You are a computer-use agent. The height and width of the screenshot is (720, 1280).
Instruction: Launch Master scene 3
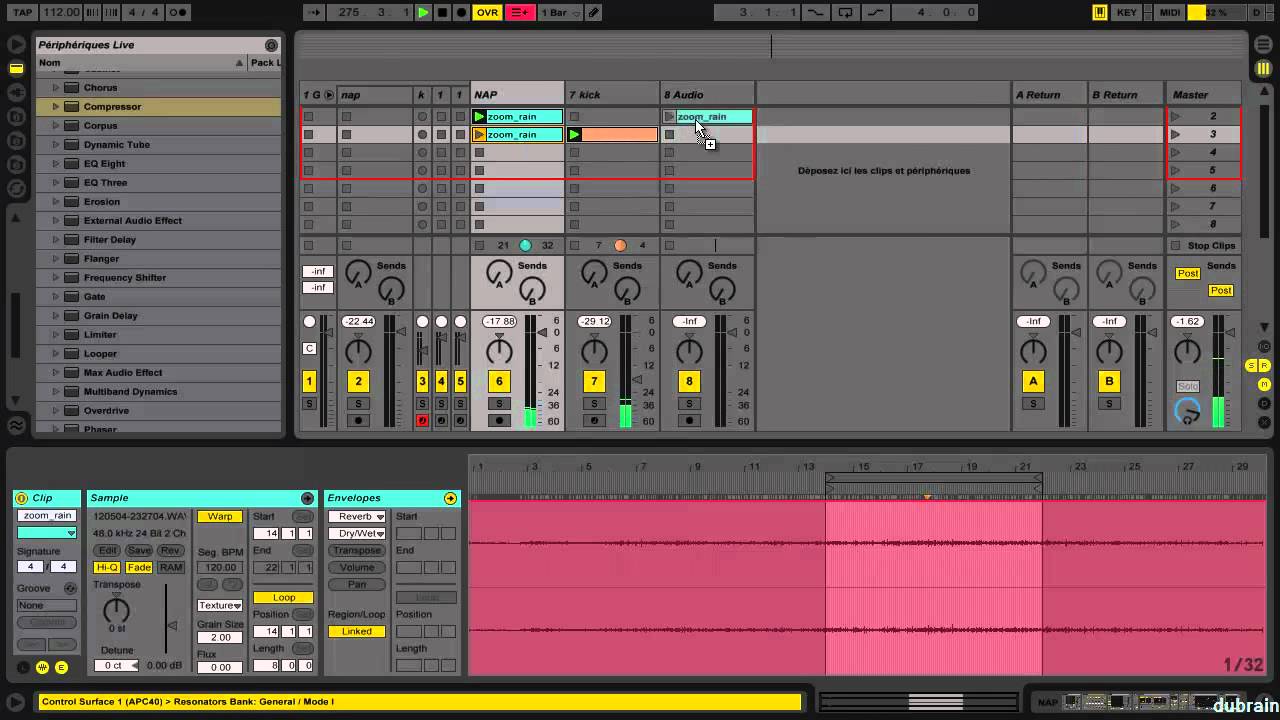pyautogui.click(x=1176, y=134)
